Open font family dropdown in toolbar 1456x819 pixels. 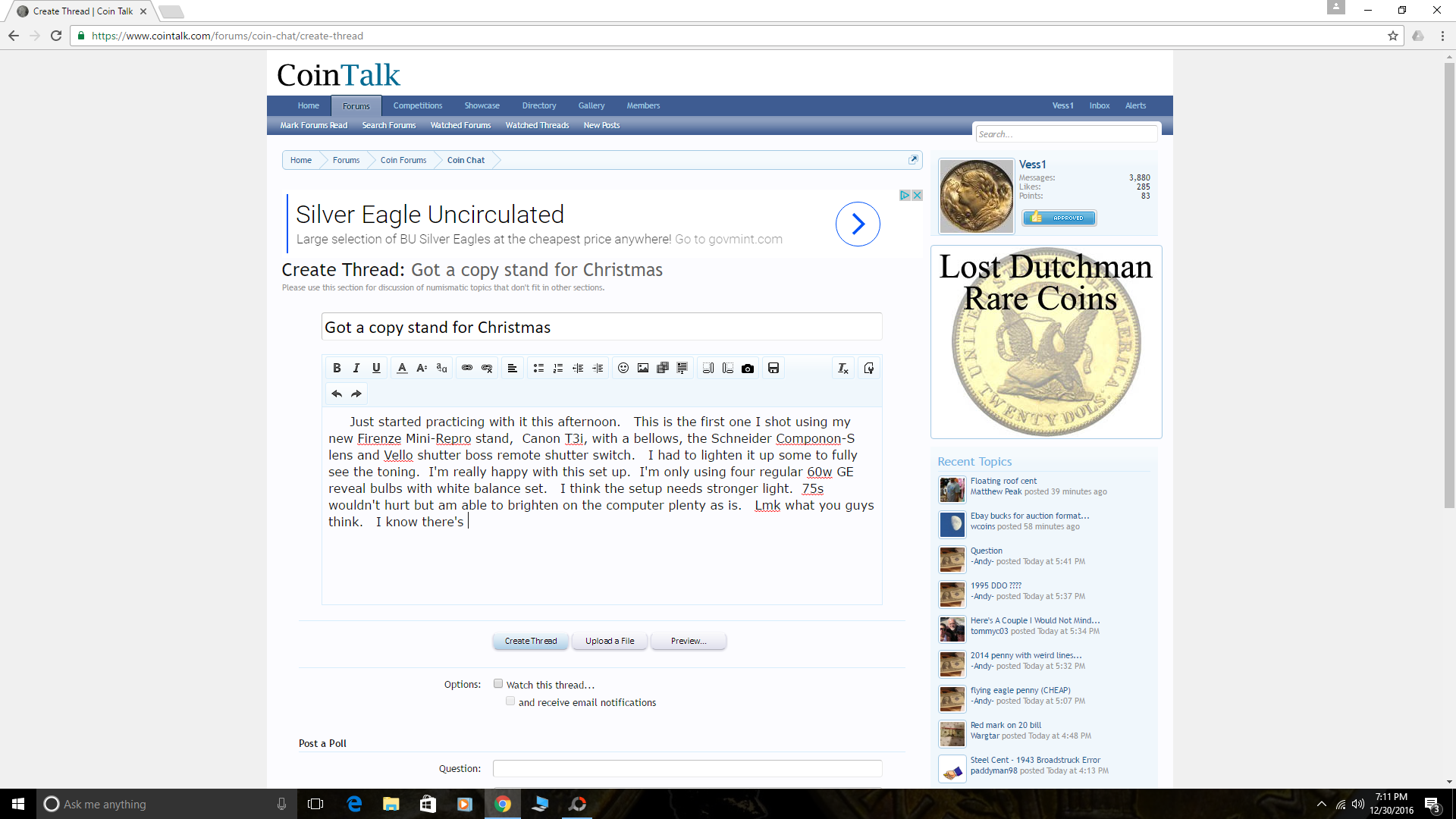(x=441, y=368)
